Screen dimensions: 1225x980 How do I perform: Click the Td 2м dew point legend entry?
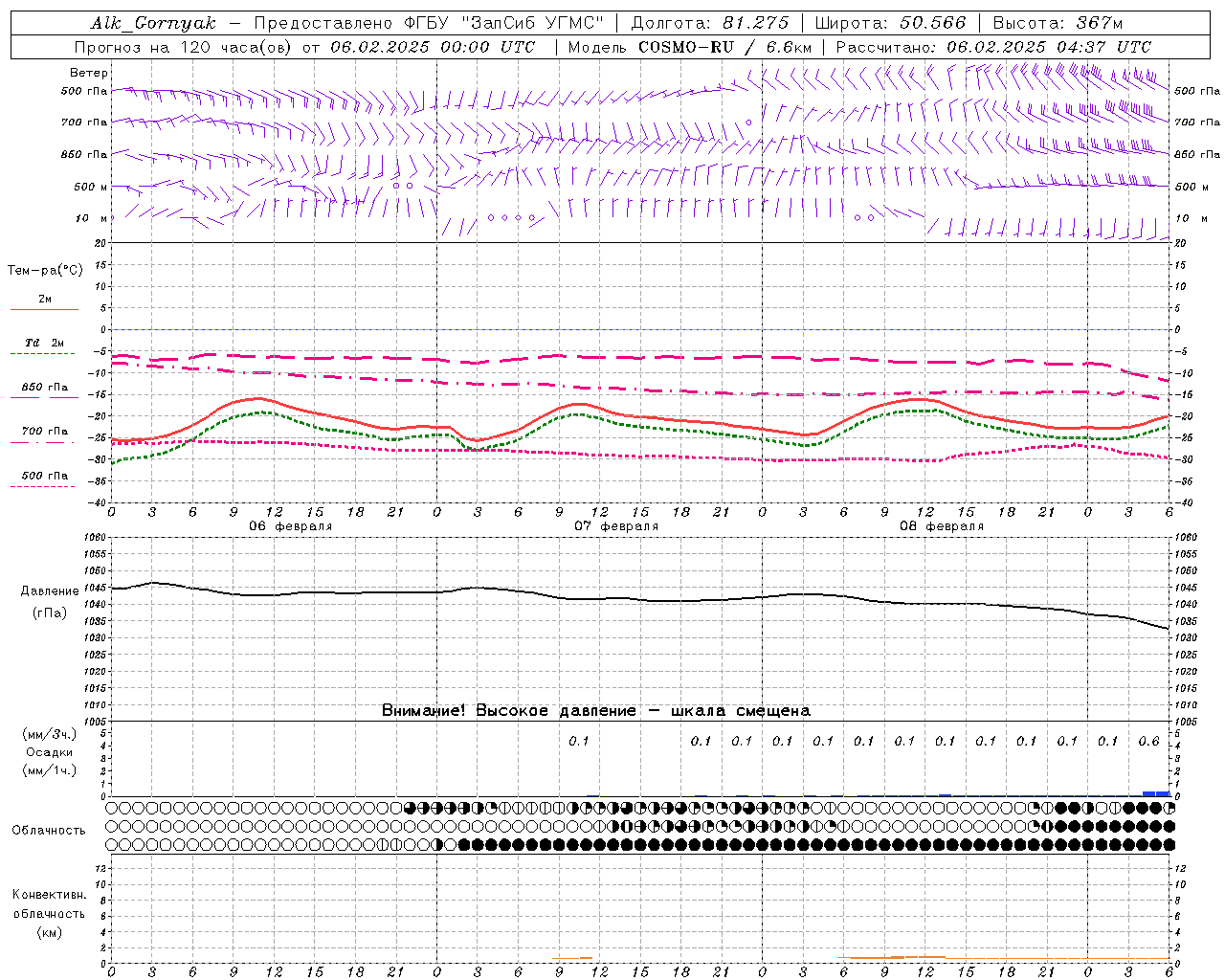[x=45, y=343]
